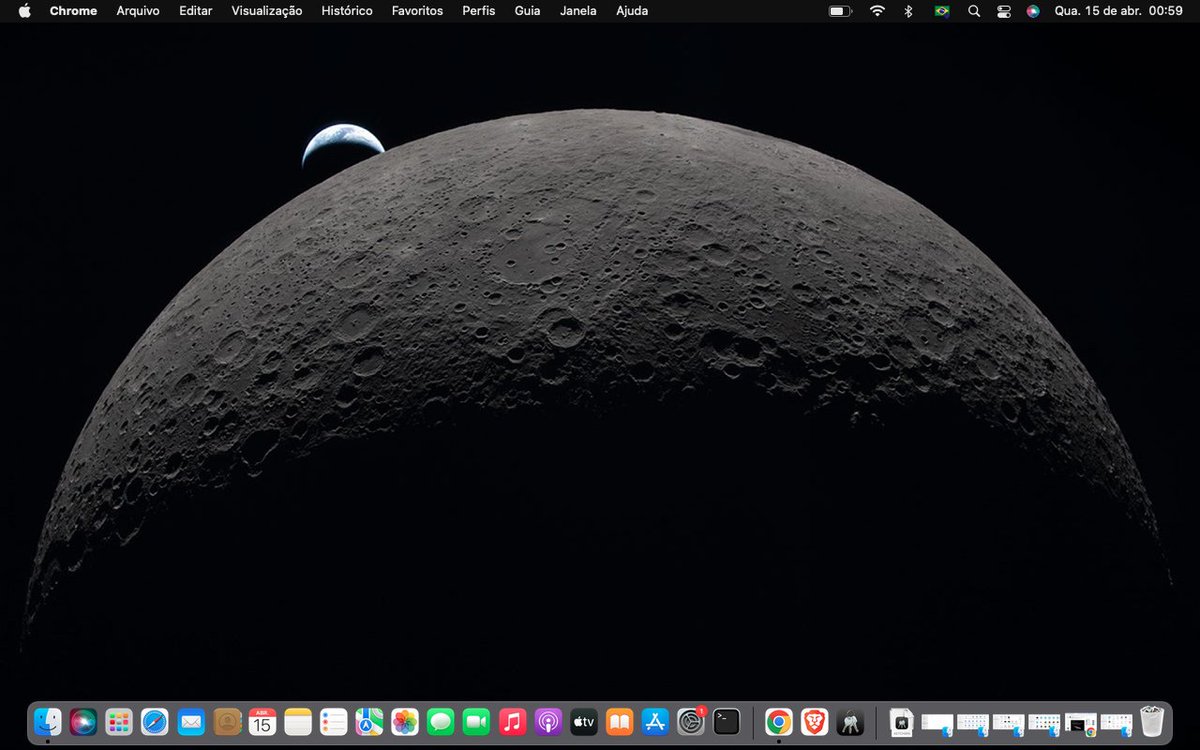
Task: Open Wi-Fi menu in the menu bar
Action: 877,11
